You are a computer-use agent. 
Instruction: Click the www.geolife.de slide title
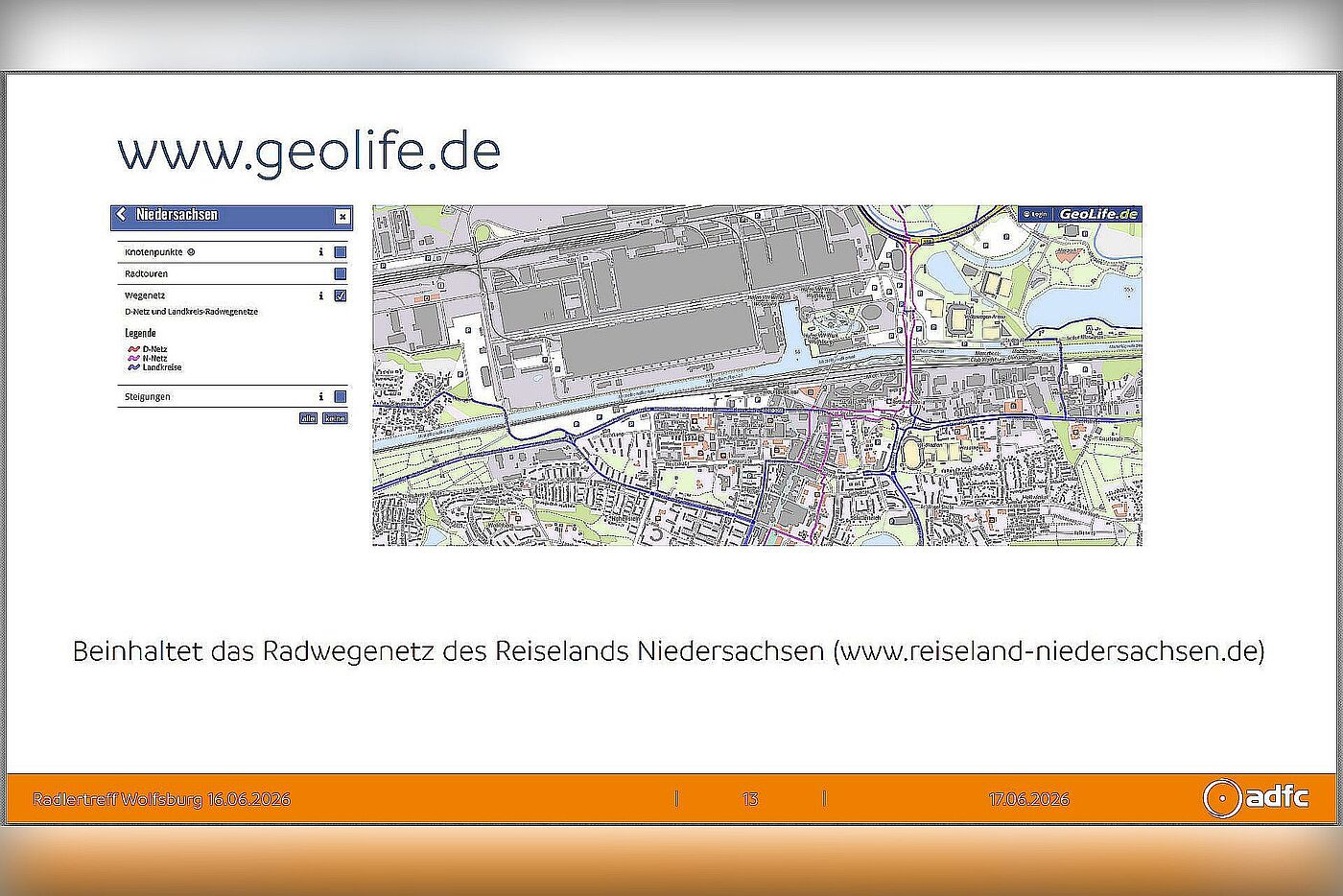coord(308,152)
